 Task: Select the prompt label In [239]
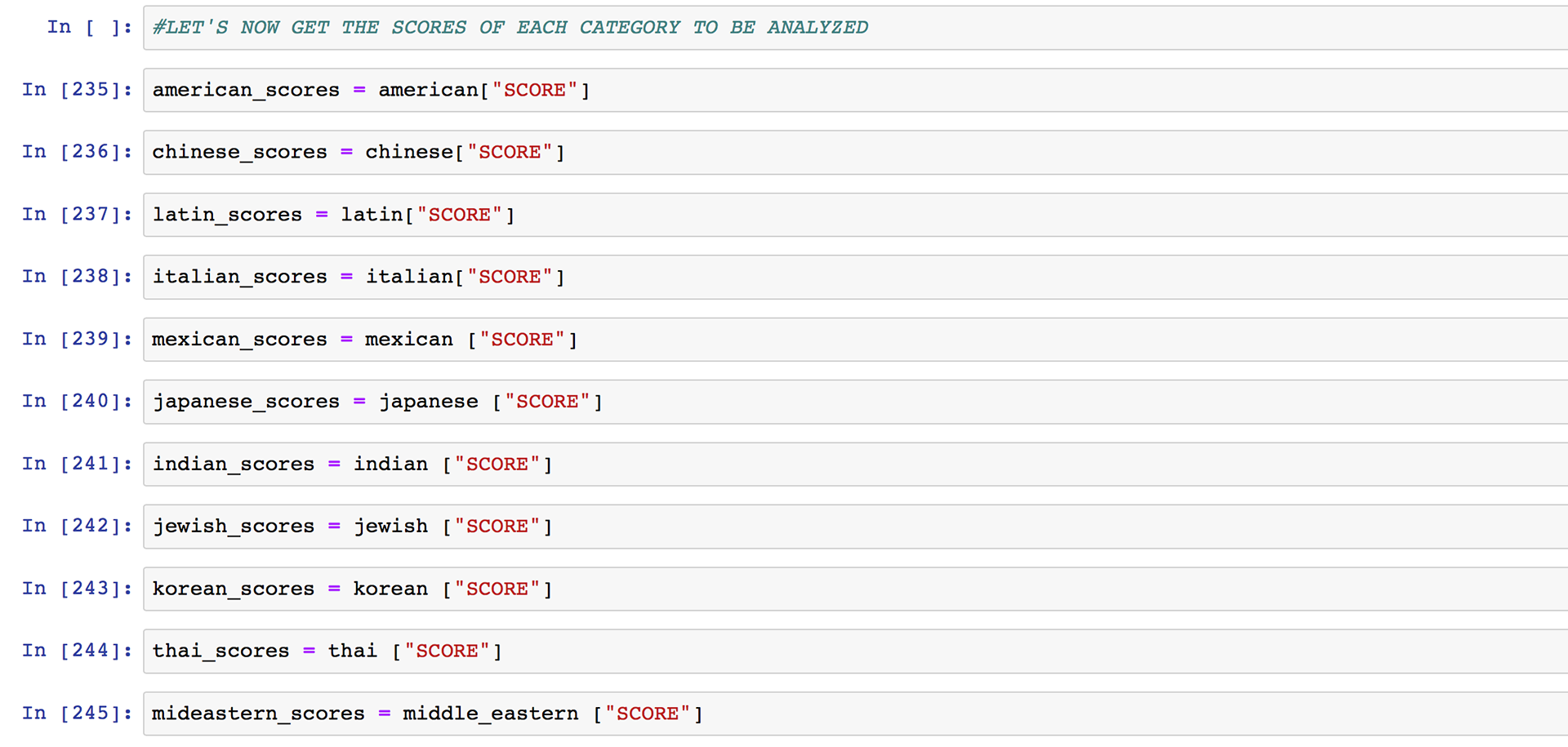[x=78, y=338]
